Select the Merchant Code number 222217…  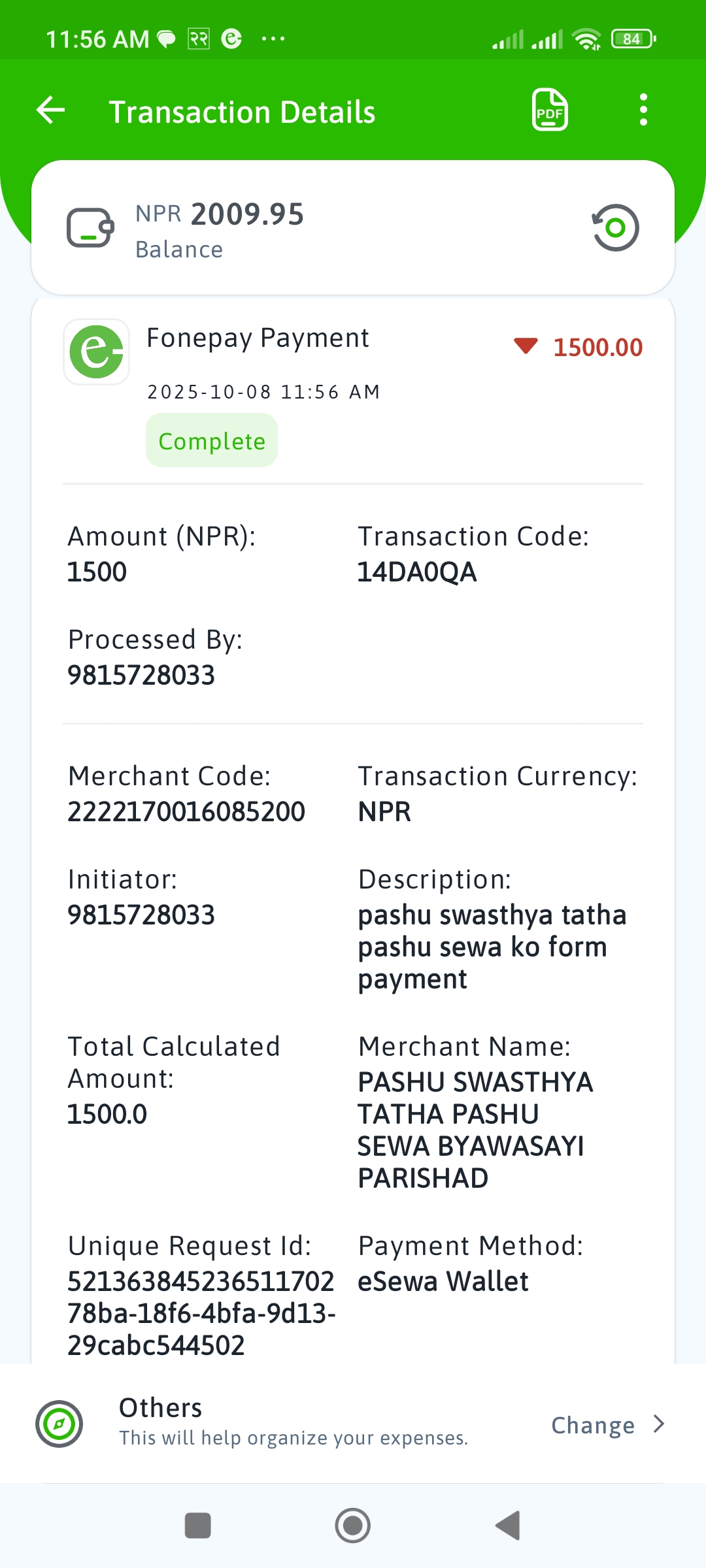pyautogui.click(x=186, y=812)
